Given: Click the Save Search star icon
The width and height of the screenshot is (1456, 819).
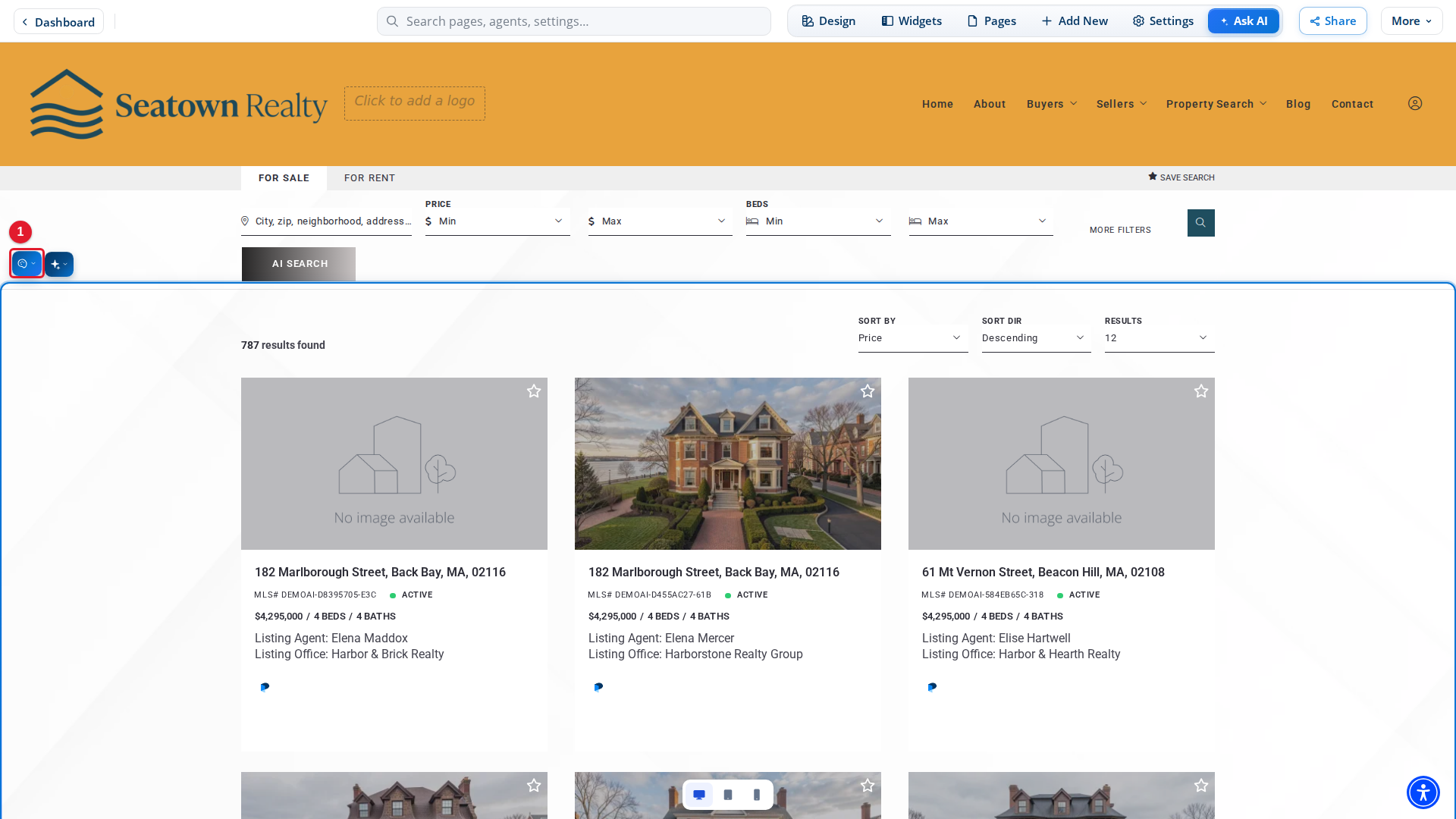Looking at the screenshot, I should pos(1153,177).
